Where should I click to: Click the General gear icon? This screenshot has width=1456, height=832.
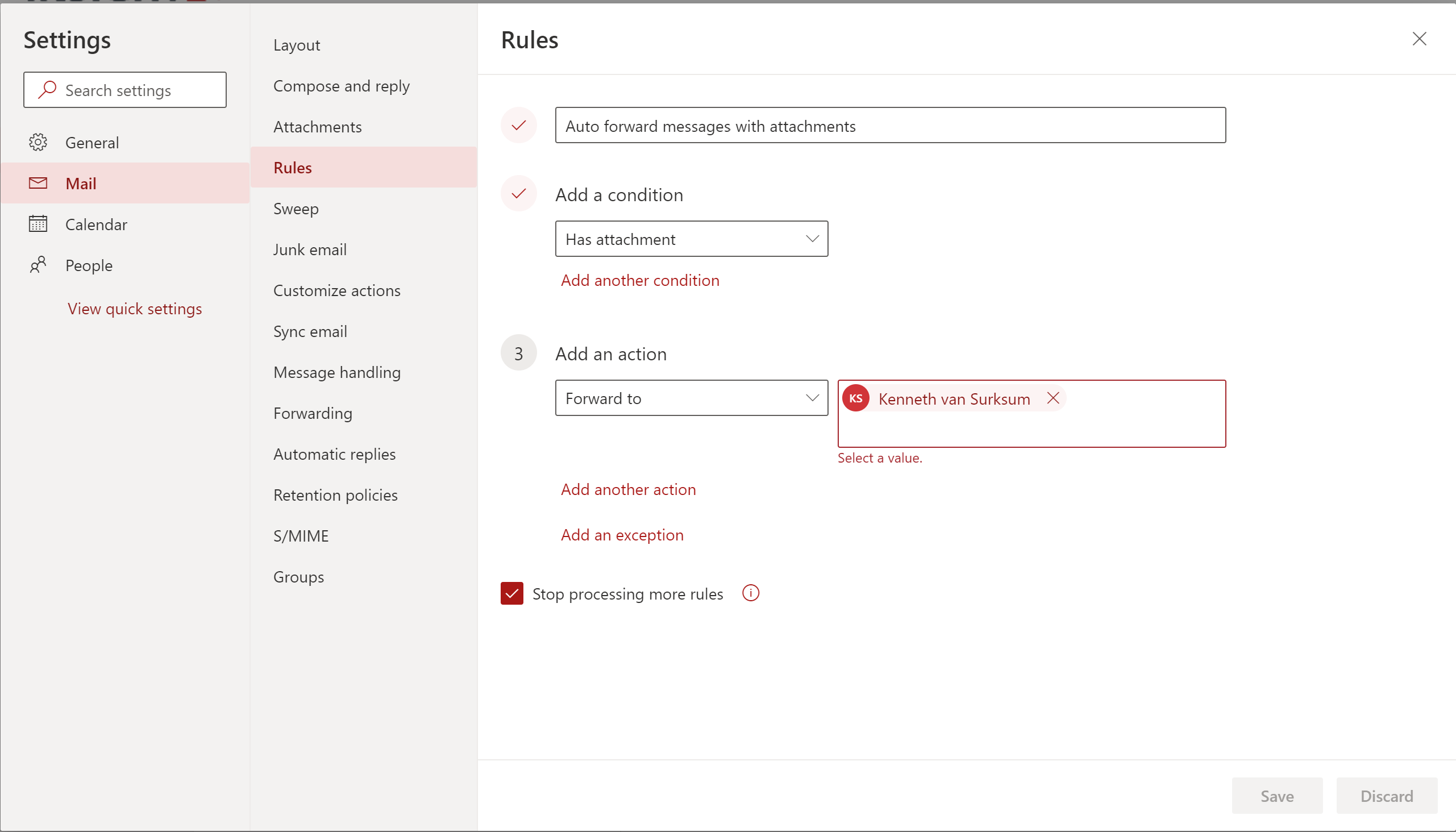pyautogui.click(x=38, y=142)
